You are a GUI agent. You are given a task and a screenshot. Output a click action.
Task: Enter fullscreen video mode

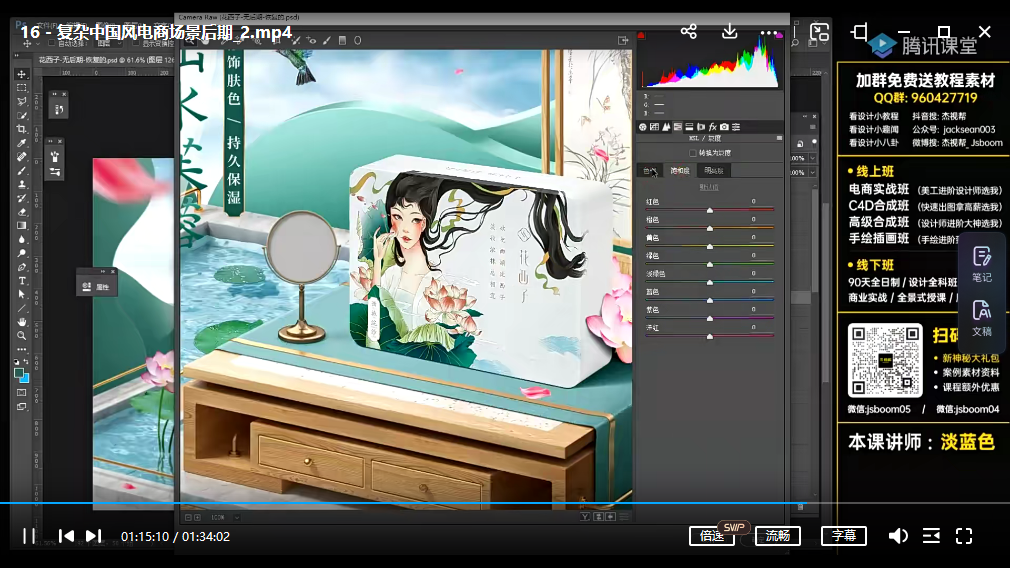click(964, 536)
